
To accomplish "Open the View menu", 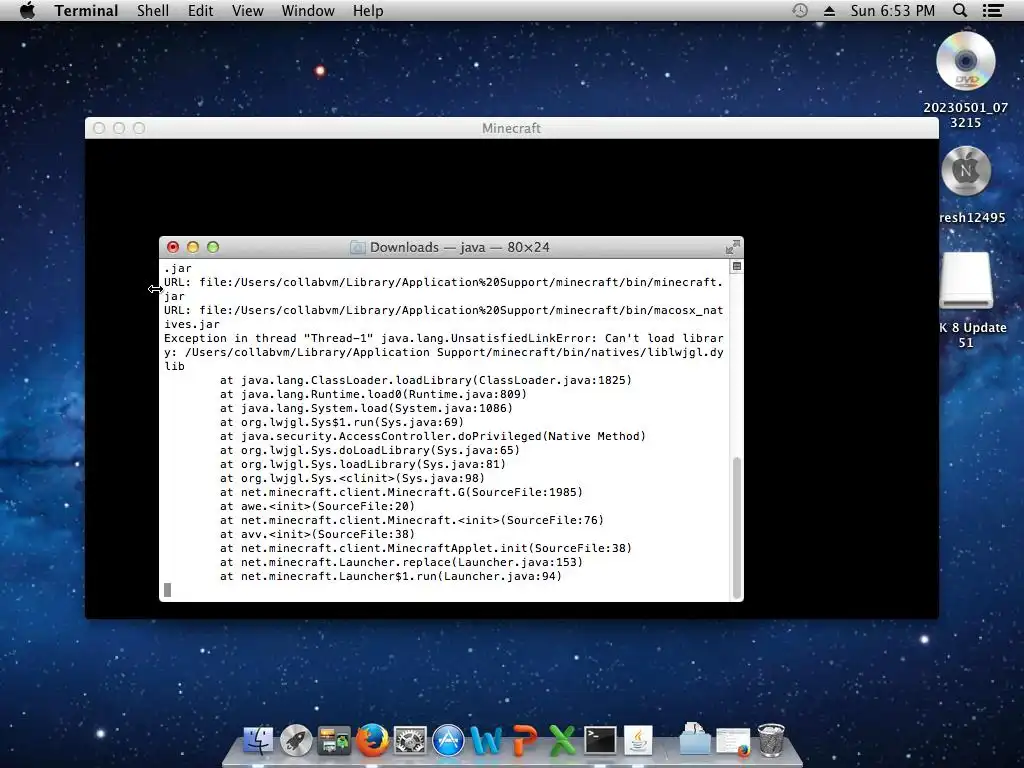I will [x=248, y=10].
